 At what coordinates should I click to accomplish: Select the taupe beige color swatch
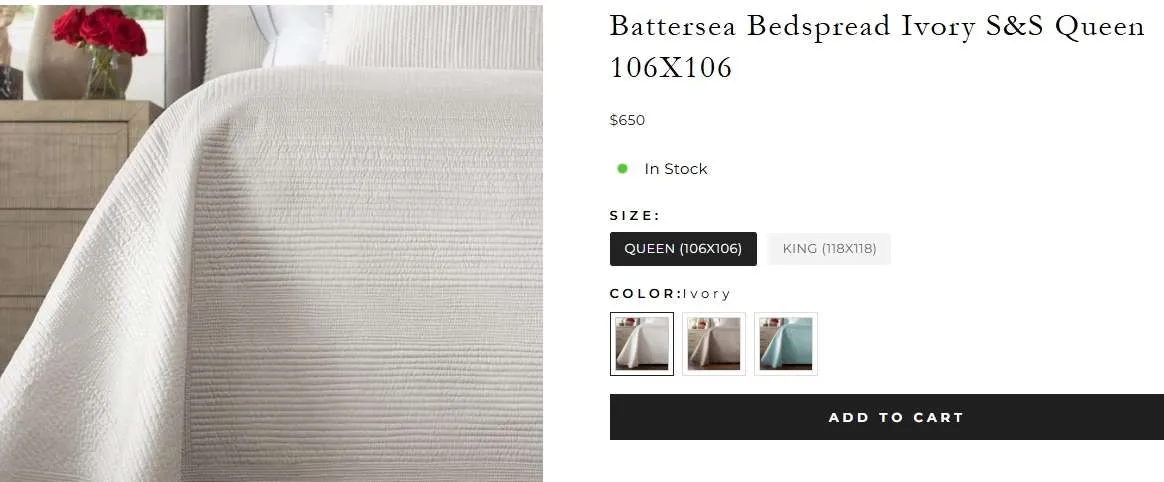click(713, 344)
